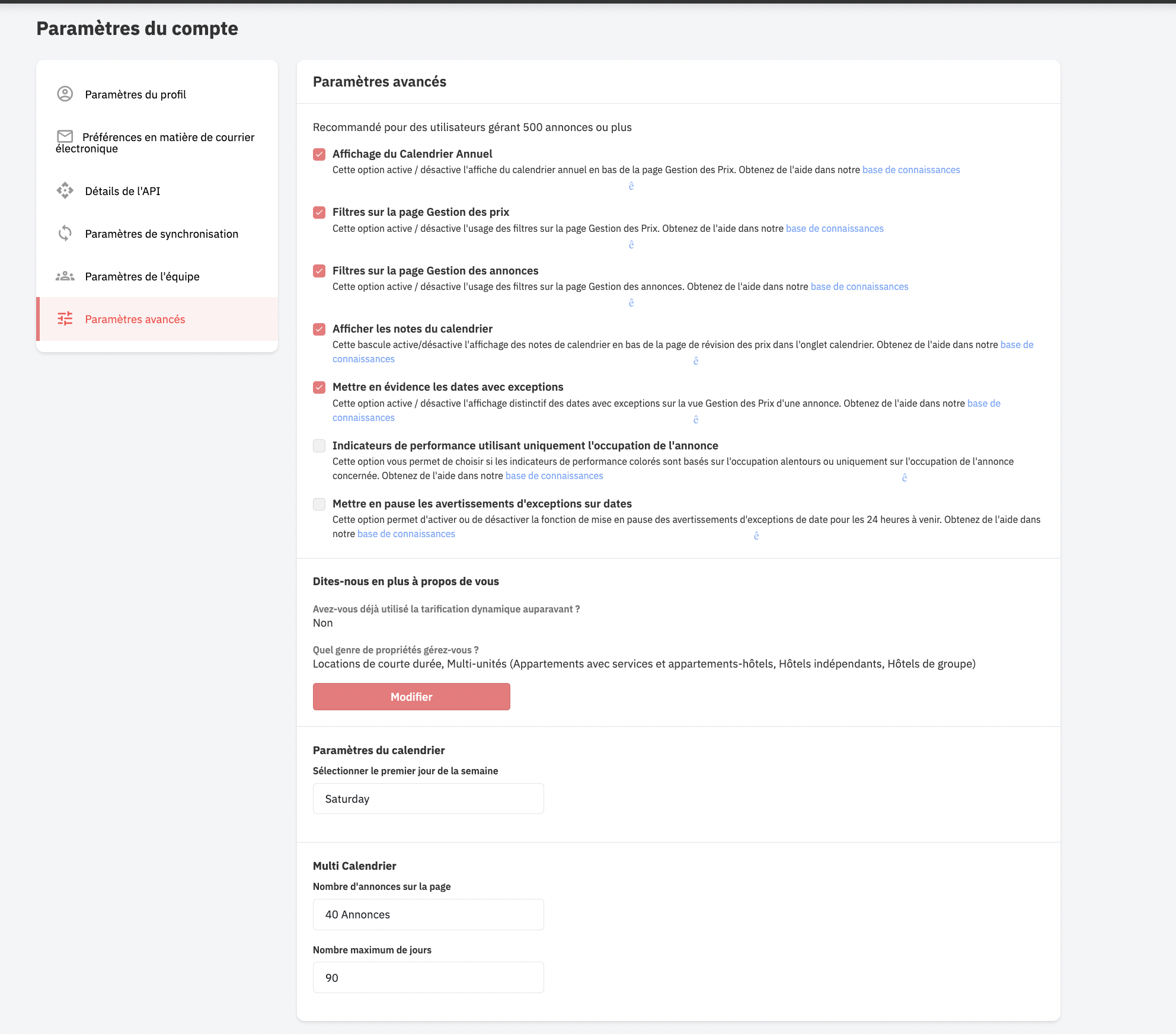
Task: Enable Indicateurs de performance occupation de l'annonce
Action: click(319, 446)
